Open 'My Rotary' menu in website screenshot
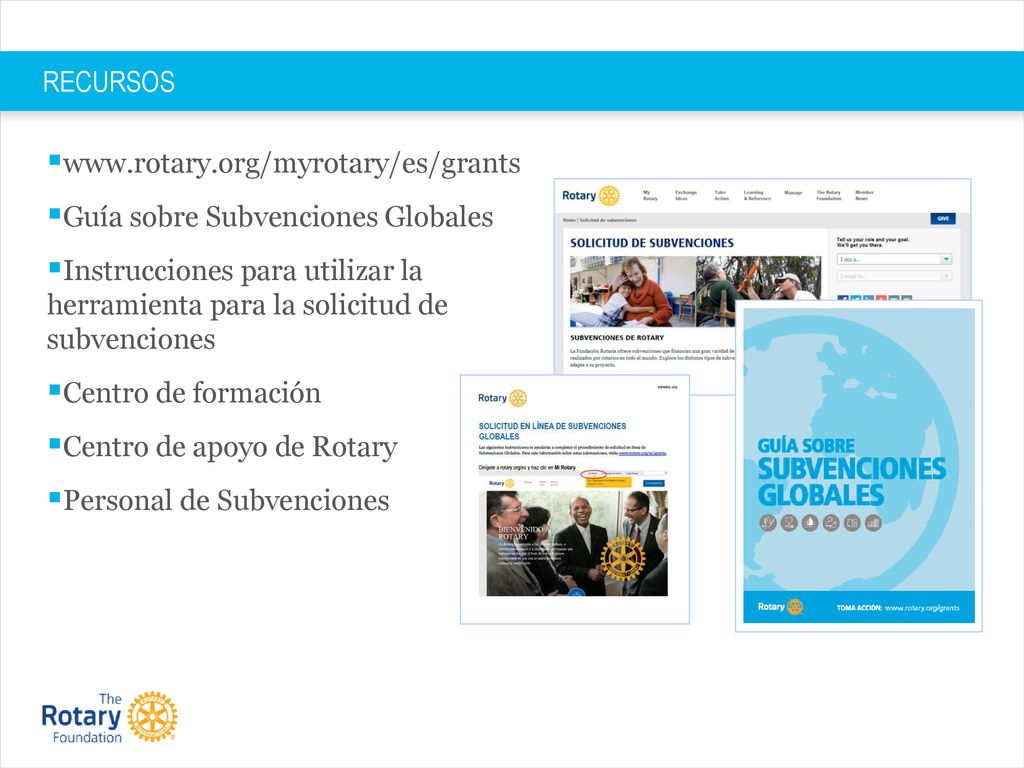Screen dimensions: 1024x768 (x=650, y=195)
